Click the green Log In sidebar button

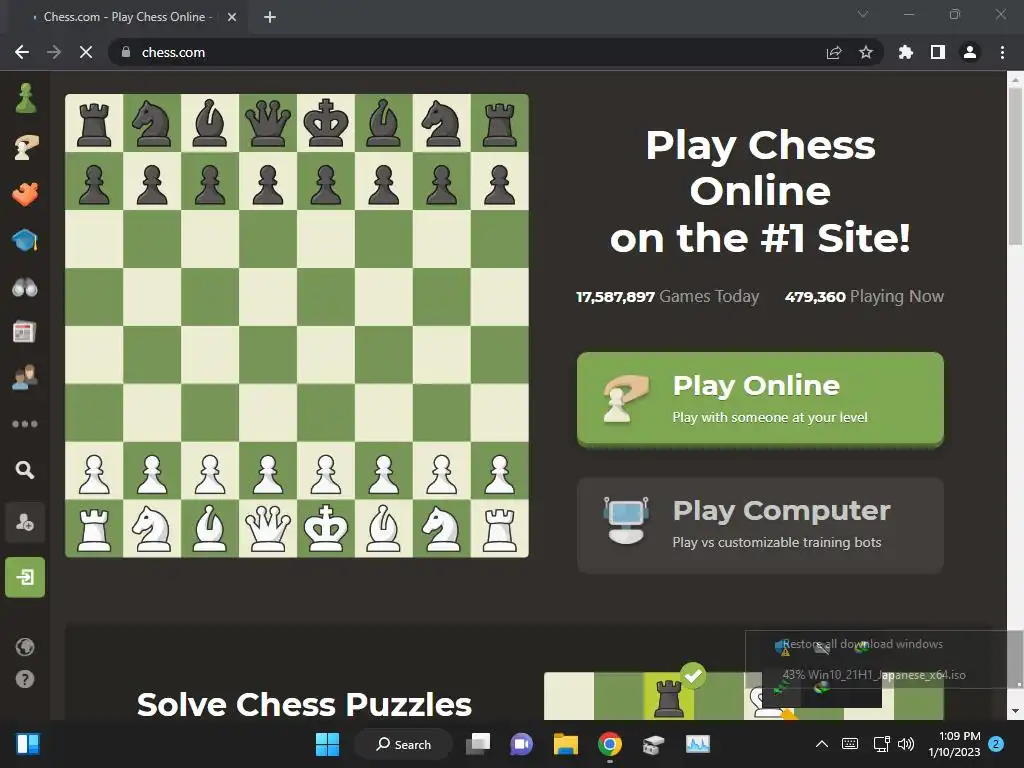coord(25,577)
